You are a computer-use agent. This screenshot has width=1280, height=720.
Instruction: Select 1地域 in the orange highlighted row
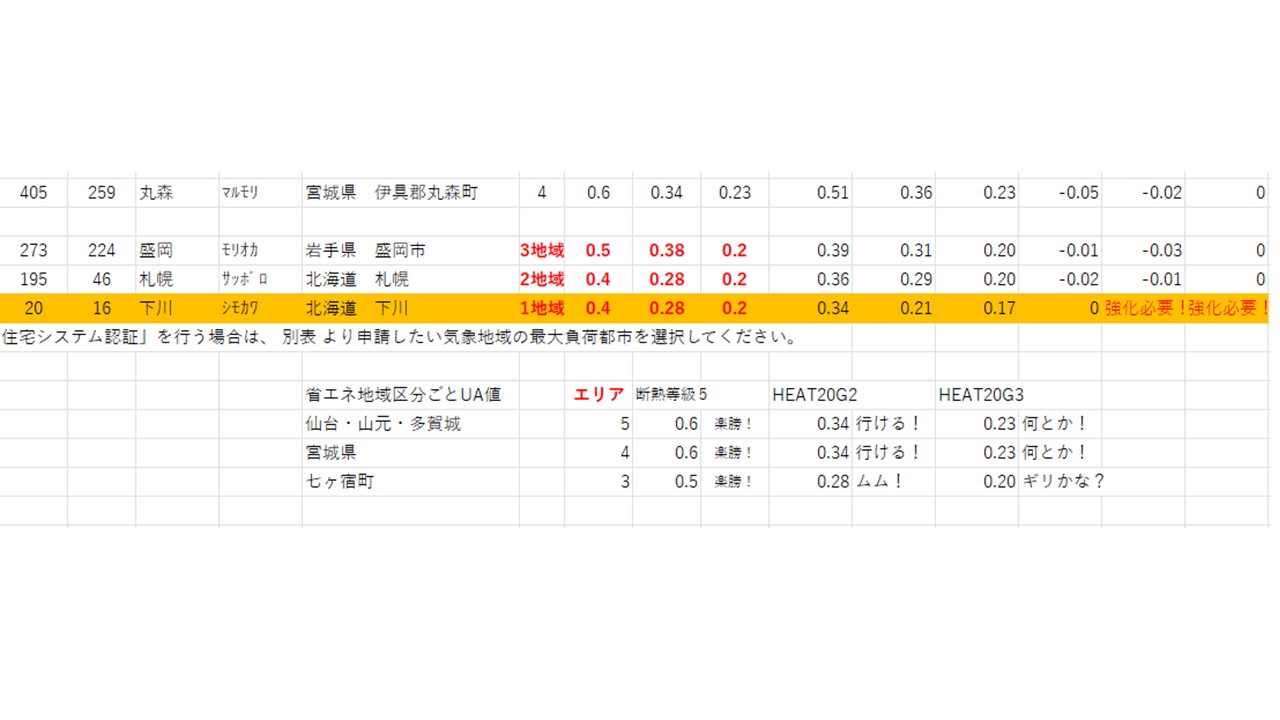[x=542, y=309]
